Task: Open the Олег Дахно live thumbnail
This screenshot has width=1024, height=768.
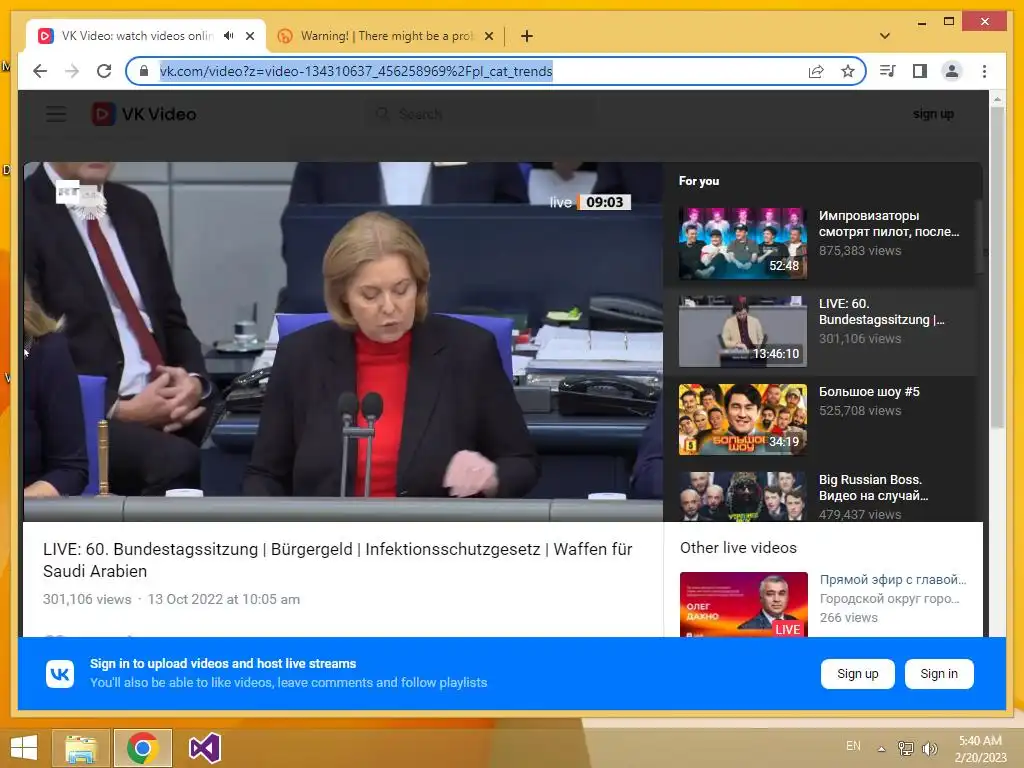Action: (743, 604)
